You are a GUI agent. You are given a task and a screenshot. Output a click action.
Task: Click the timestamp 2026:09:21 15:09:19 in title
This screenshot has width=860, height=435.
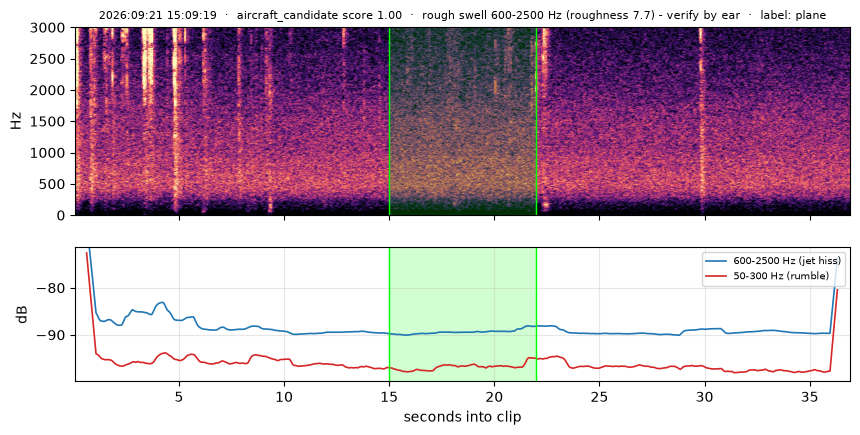pos(158,15)
